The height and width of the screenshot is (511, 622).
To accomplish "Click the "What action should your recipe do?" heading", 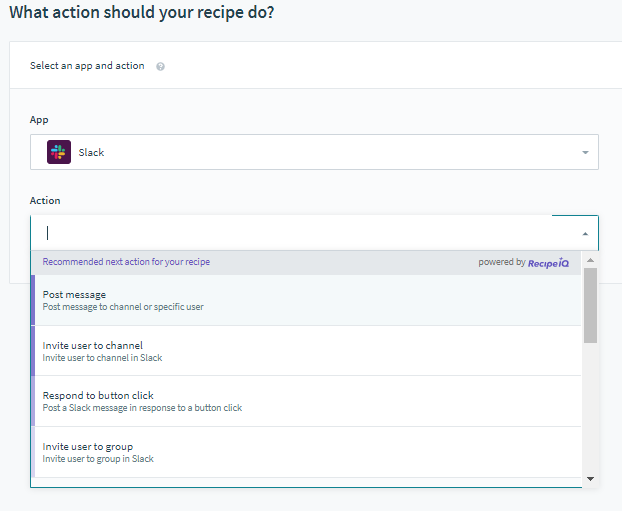I will pos(142,12).
